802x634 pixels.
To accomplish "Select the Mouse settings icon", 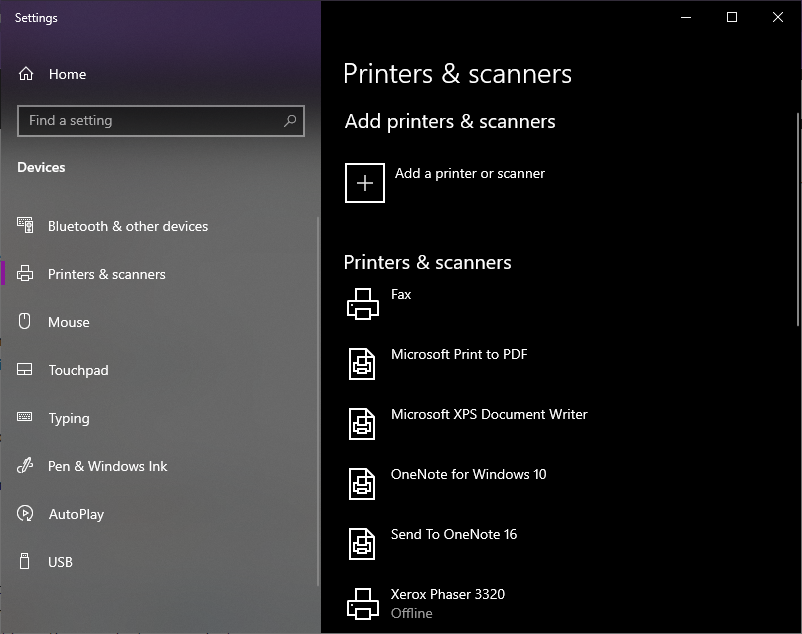I will (x=25, y=322).
